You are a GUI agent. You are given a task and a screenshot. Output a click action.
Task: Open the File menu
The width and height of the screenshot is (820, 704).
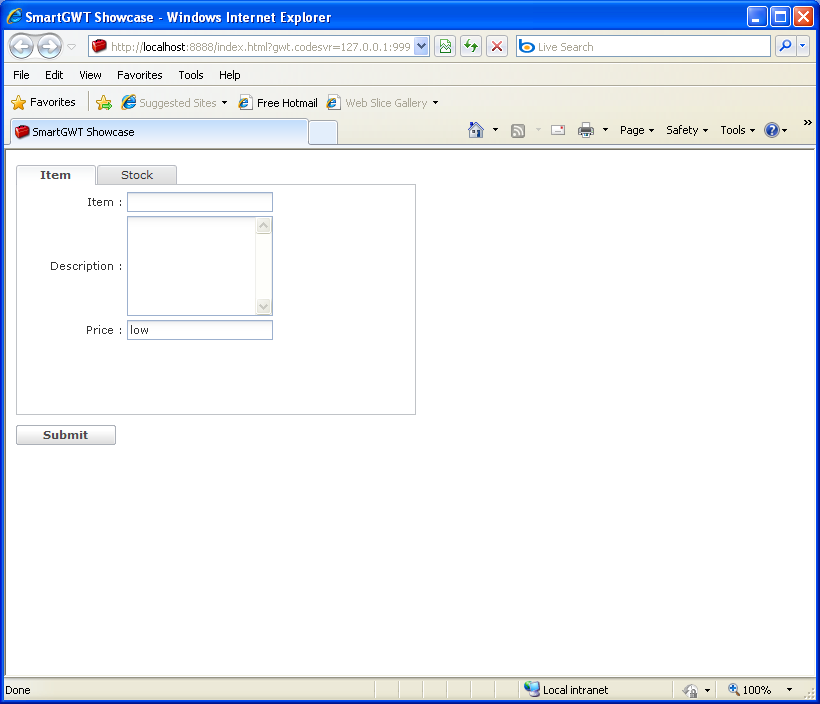pos(21,75)
